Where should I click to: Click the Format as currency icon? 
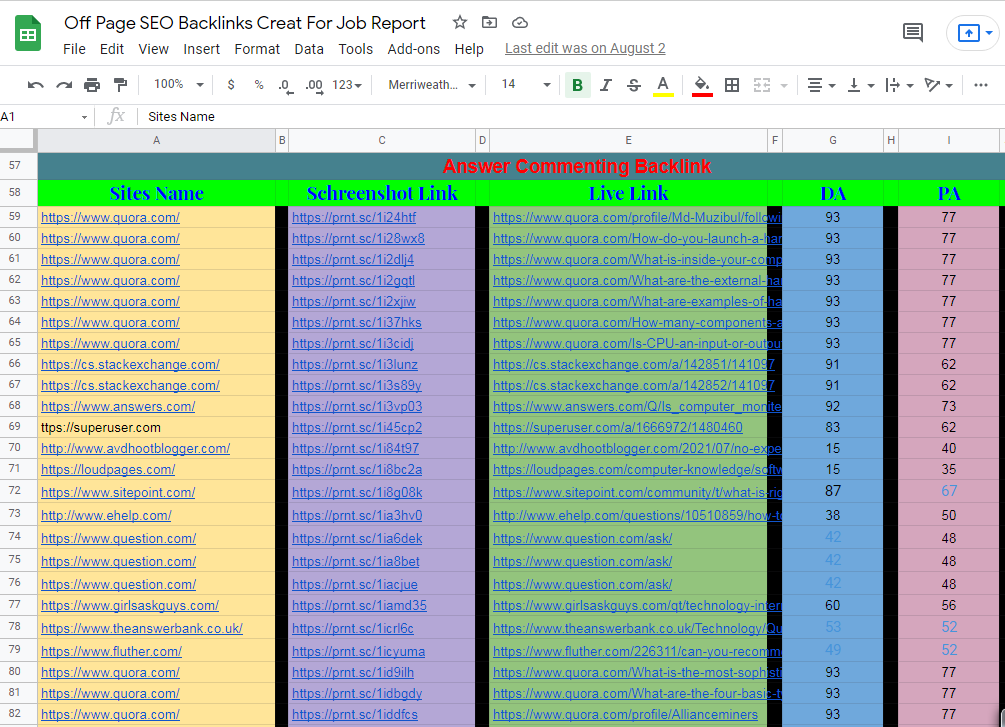pyautogui.click(x=231, y=84)
